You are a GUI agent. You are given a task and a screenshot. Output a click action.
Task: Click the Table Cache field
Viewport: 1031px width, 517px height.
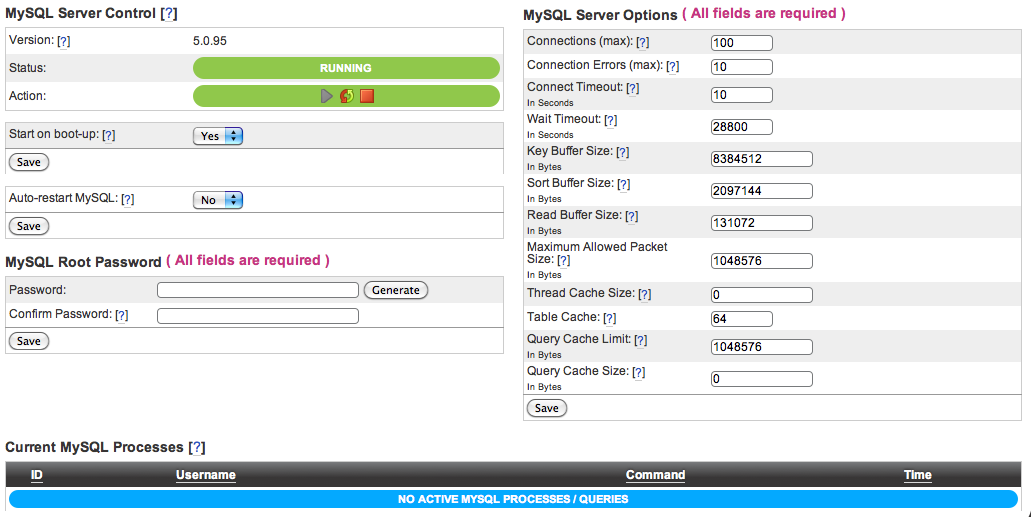coord(742,319)
